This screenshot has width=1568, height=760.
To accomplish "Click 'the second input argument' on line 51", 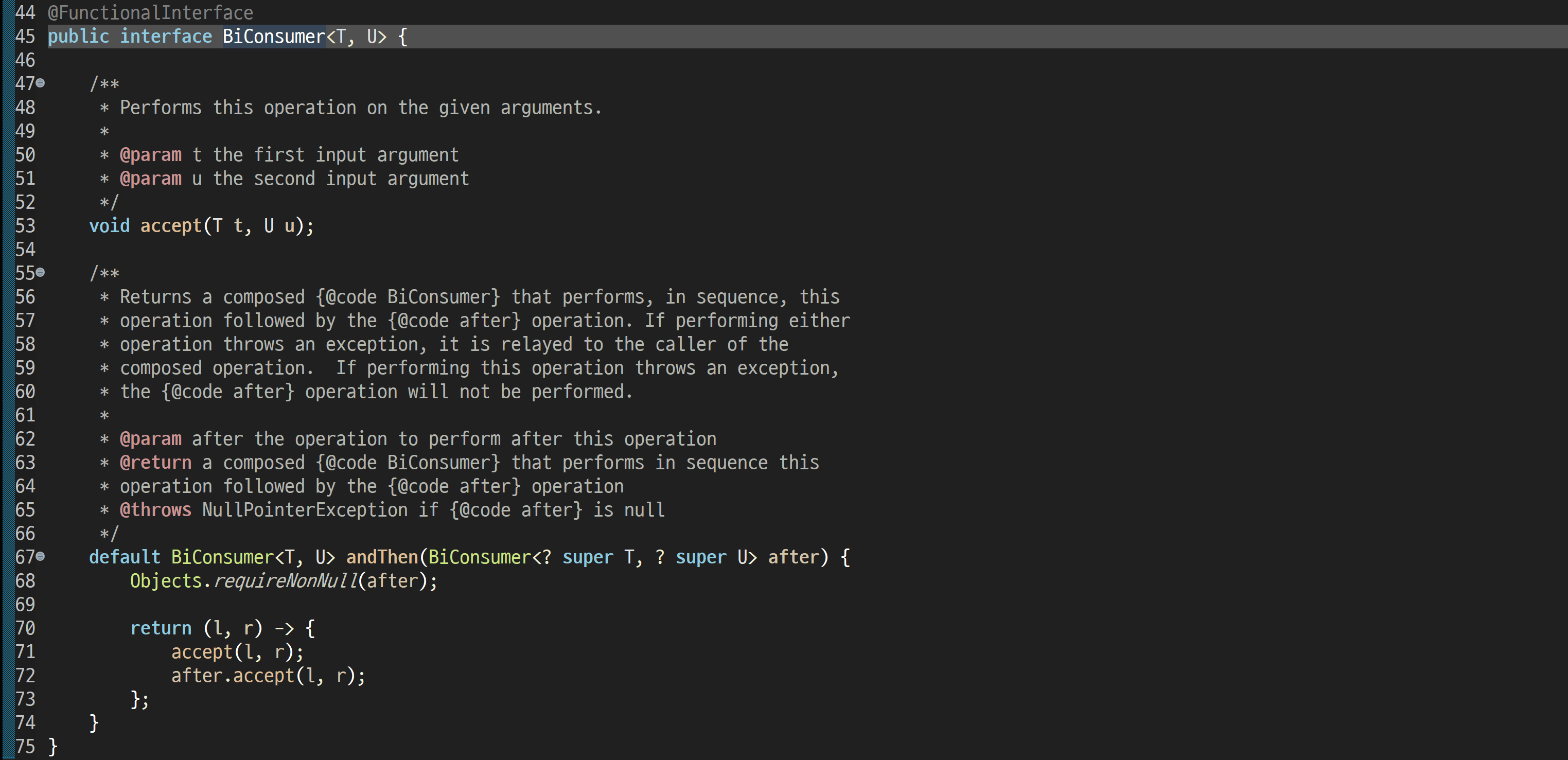I will (x=341, y=178).
